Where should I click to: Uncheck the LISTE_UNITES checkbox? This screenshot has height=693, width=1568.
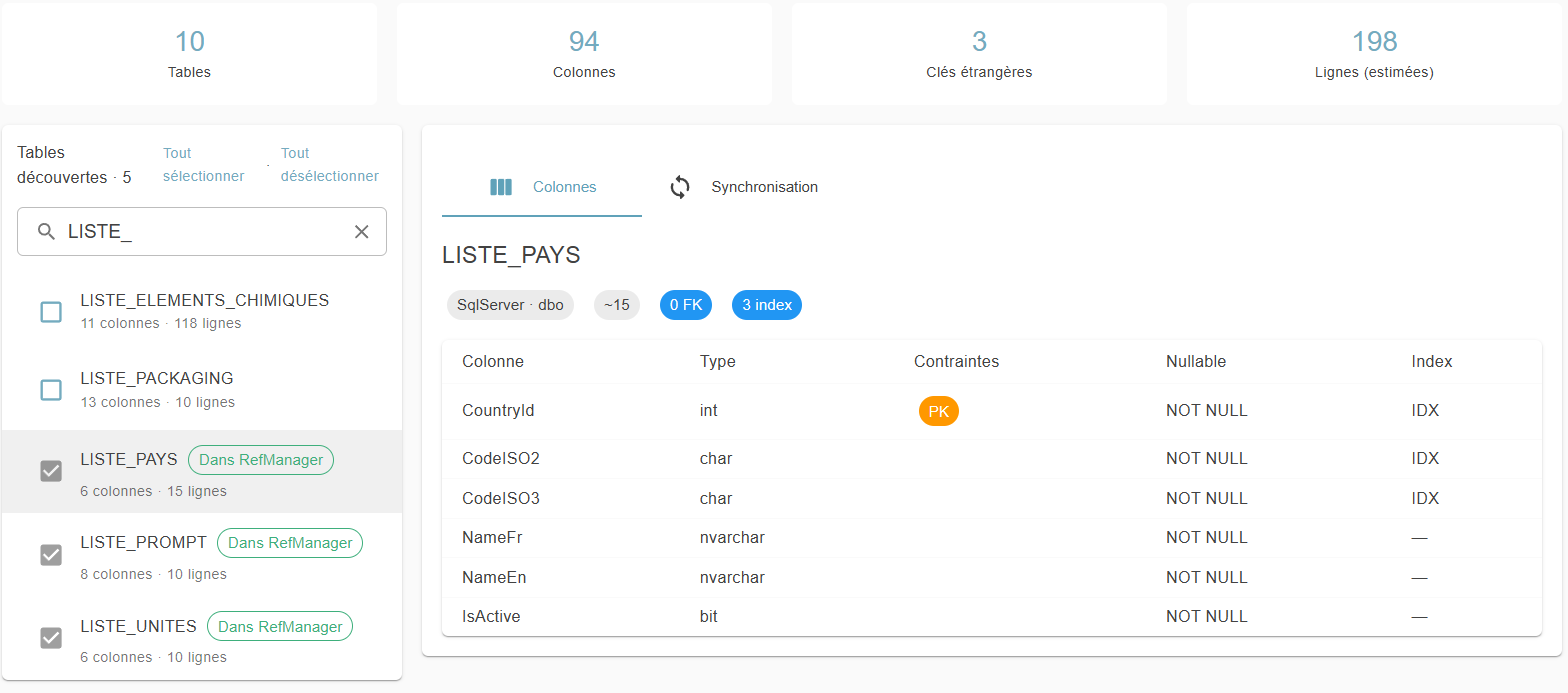51,637
